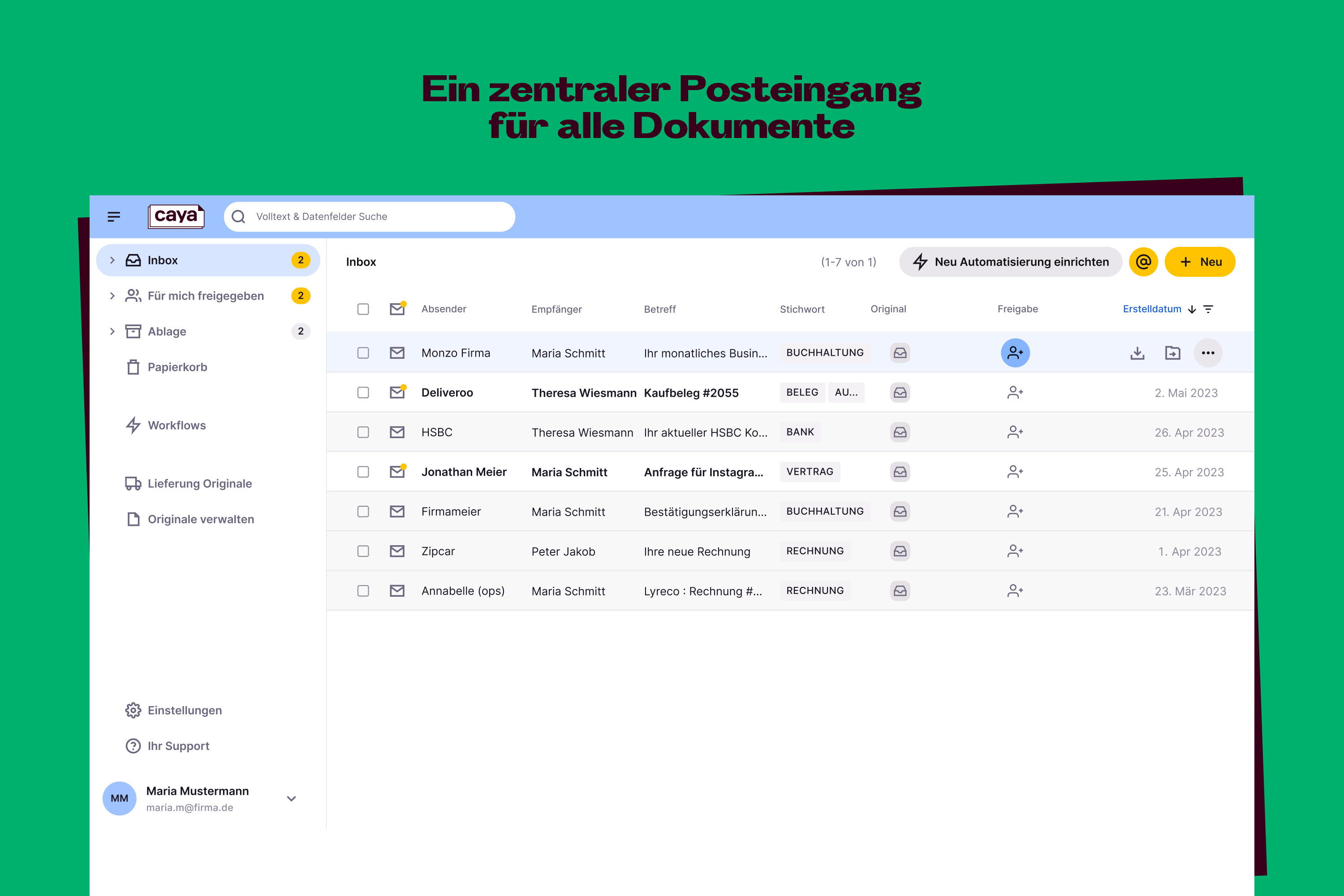Click the yellow @ email address icon
The width and height of the screenshot is (1344, 896).
click(x=1143, y=262)
